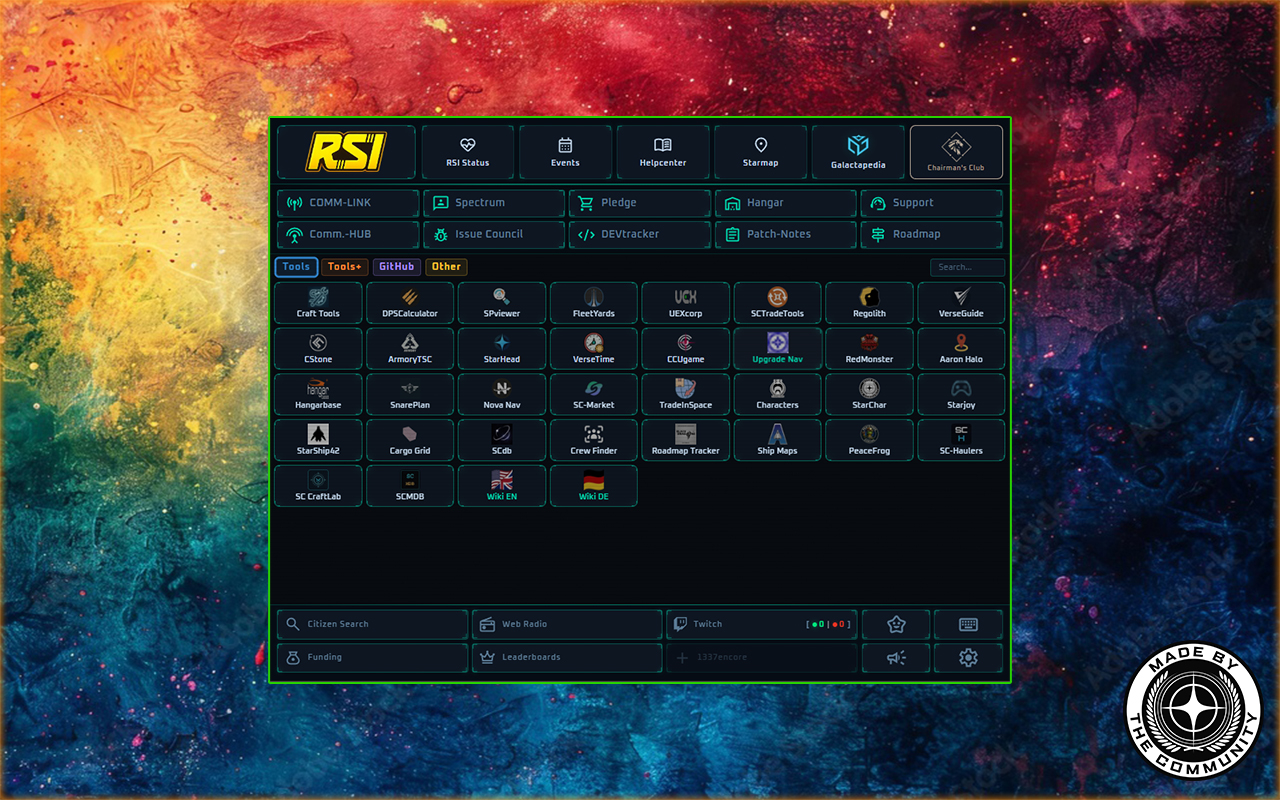This screenshot has height=800, width=1280.
Task: Open the UEXcorp tool
Action: coord(686,303)
